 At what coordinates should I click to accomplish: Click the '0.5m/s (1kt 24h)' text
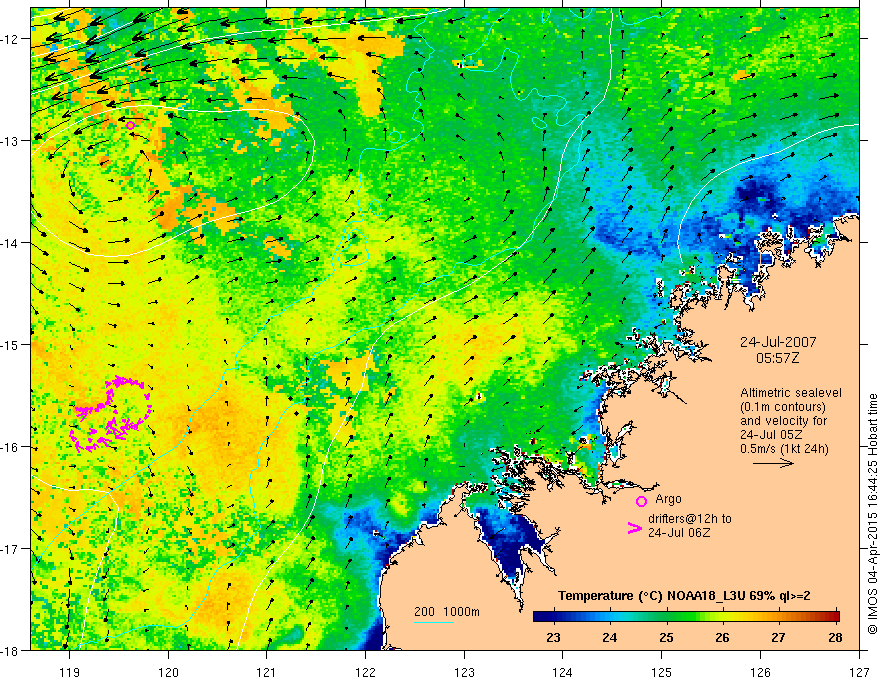coord(784,449)
